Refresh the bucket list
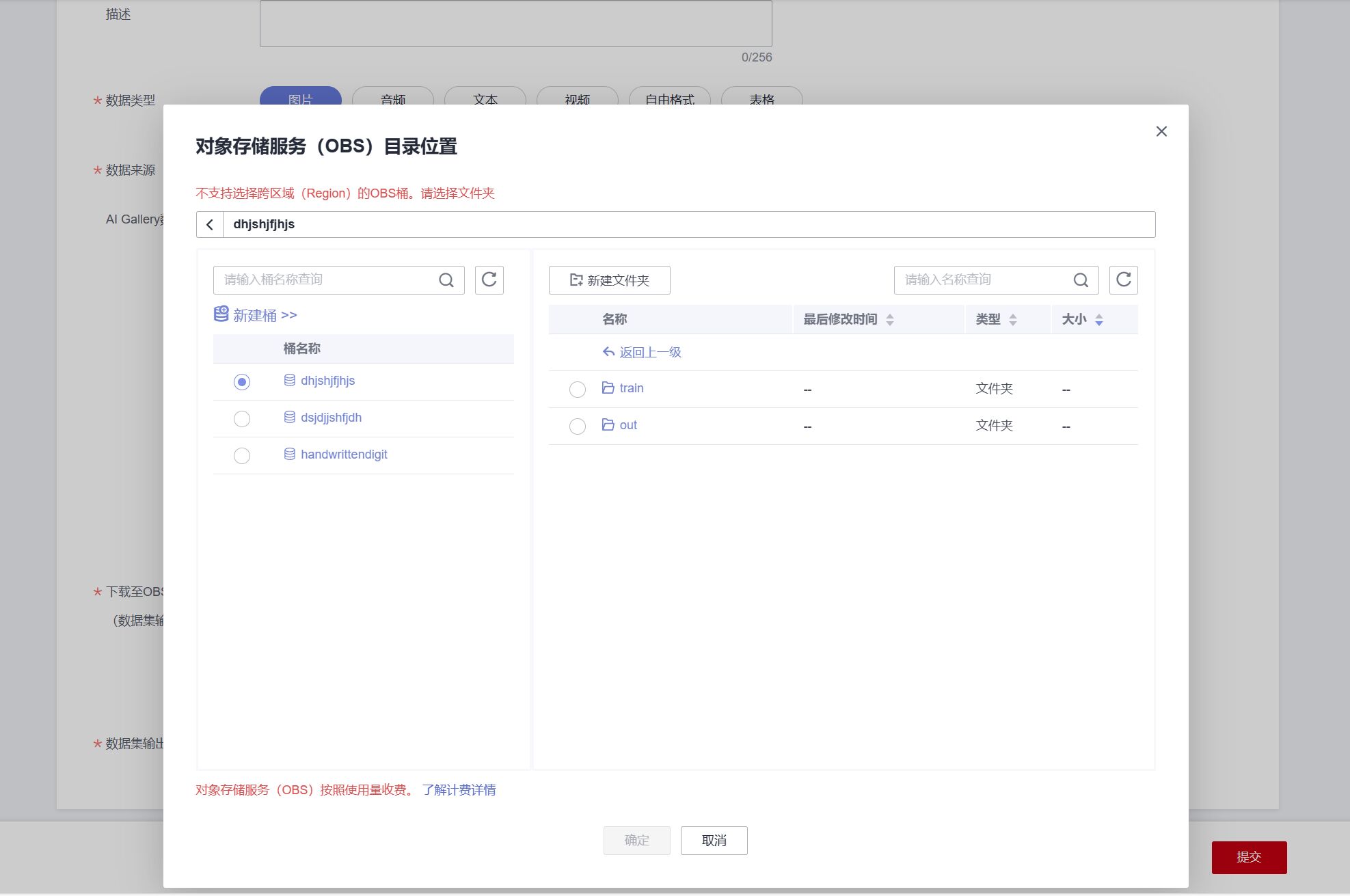Screen dimensions: 1350x896 (x=489, y=280)
